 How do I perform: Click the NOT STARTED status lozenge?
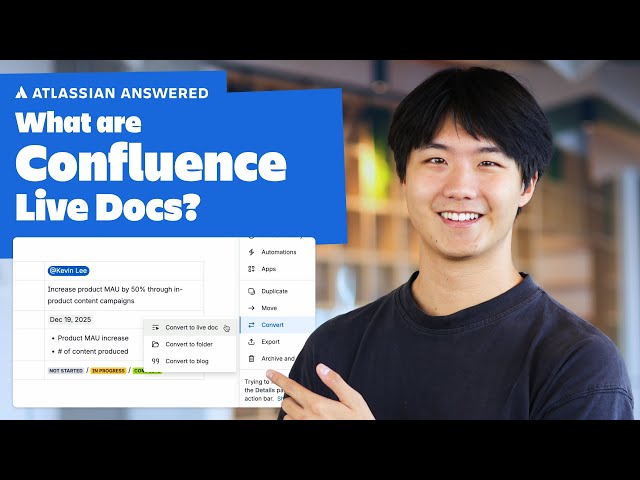pos(66,371)
